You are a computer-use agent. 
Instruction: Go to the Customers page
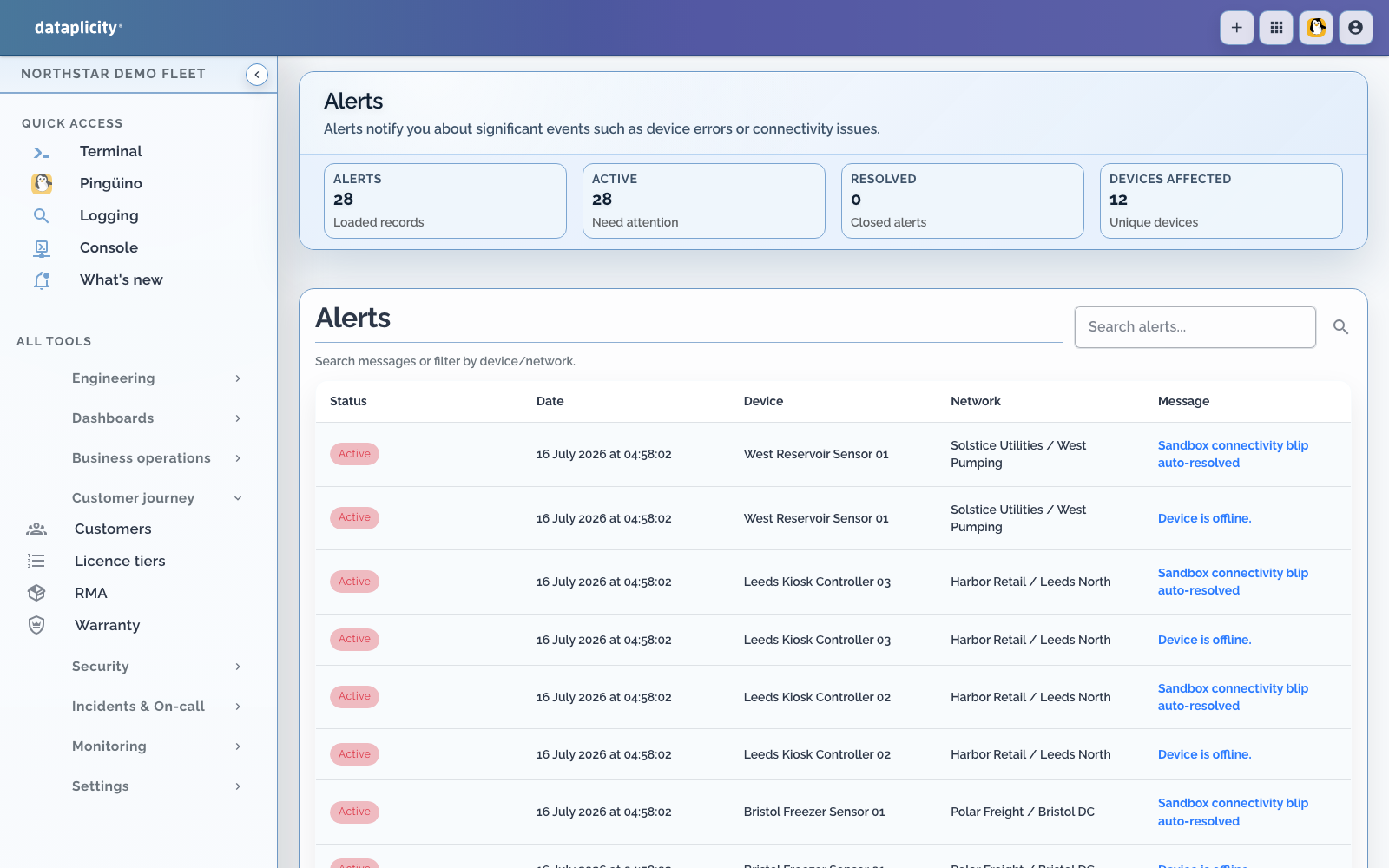point(113,529)
